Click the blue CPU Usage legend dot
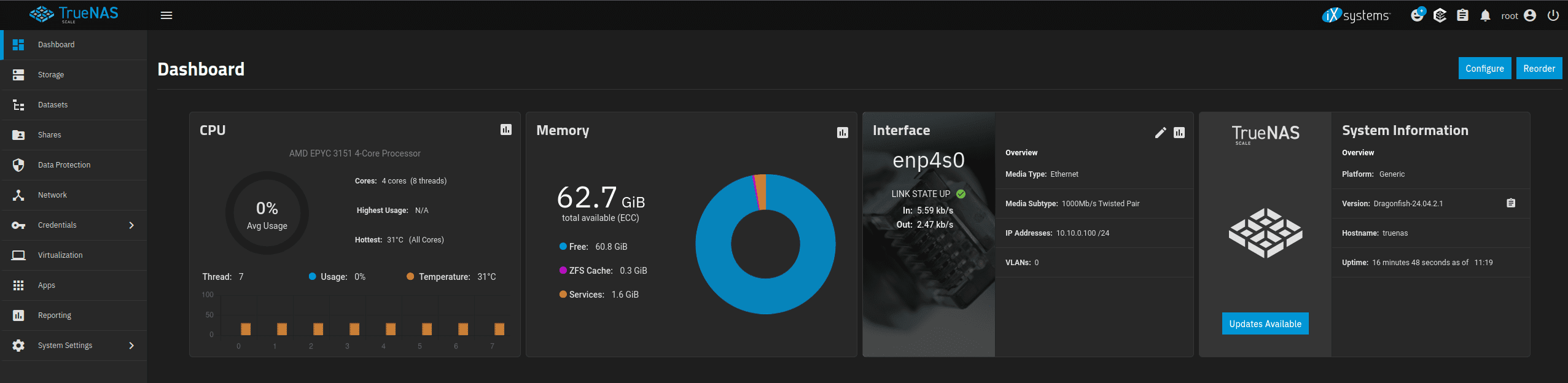Viewport: 1568px width, 383px height. coord(312,276)
